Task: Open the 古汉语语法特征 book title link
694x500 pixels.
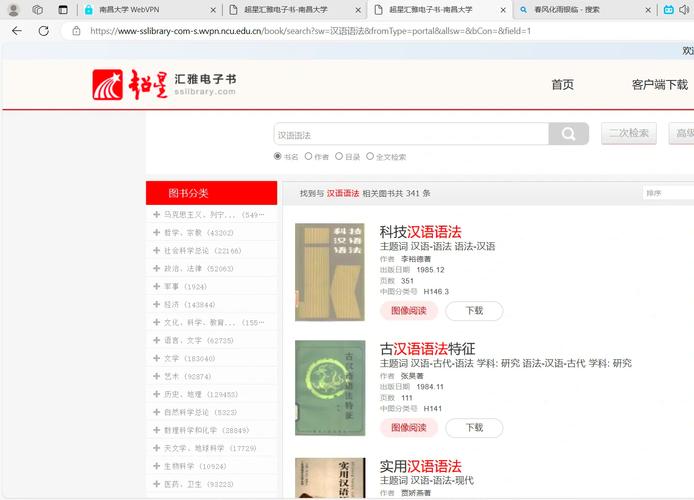Action: pos(427,349)
